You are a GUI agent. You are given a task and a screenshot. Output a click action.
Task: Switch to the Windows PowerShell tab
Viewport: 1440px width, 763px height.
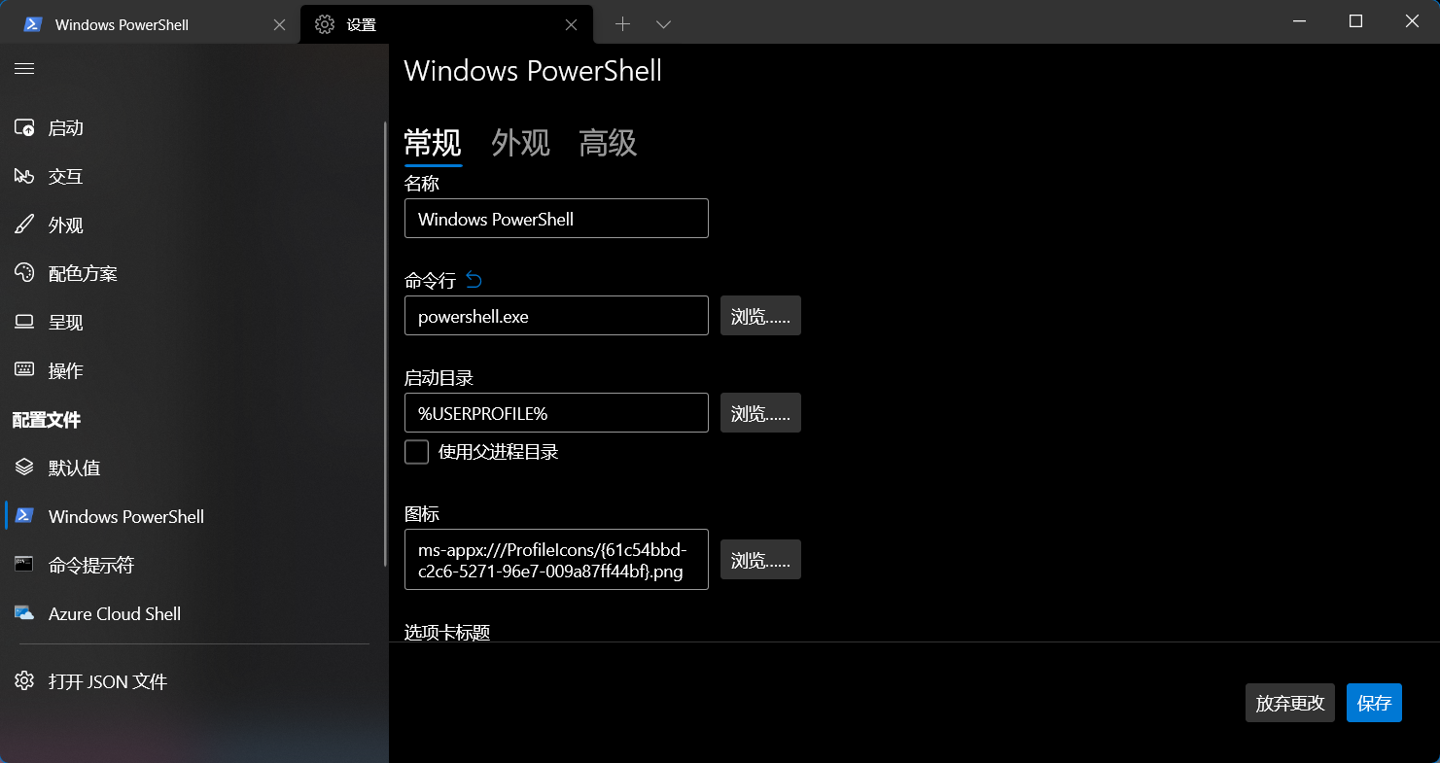tap(150, 24)
